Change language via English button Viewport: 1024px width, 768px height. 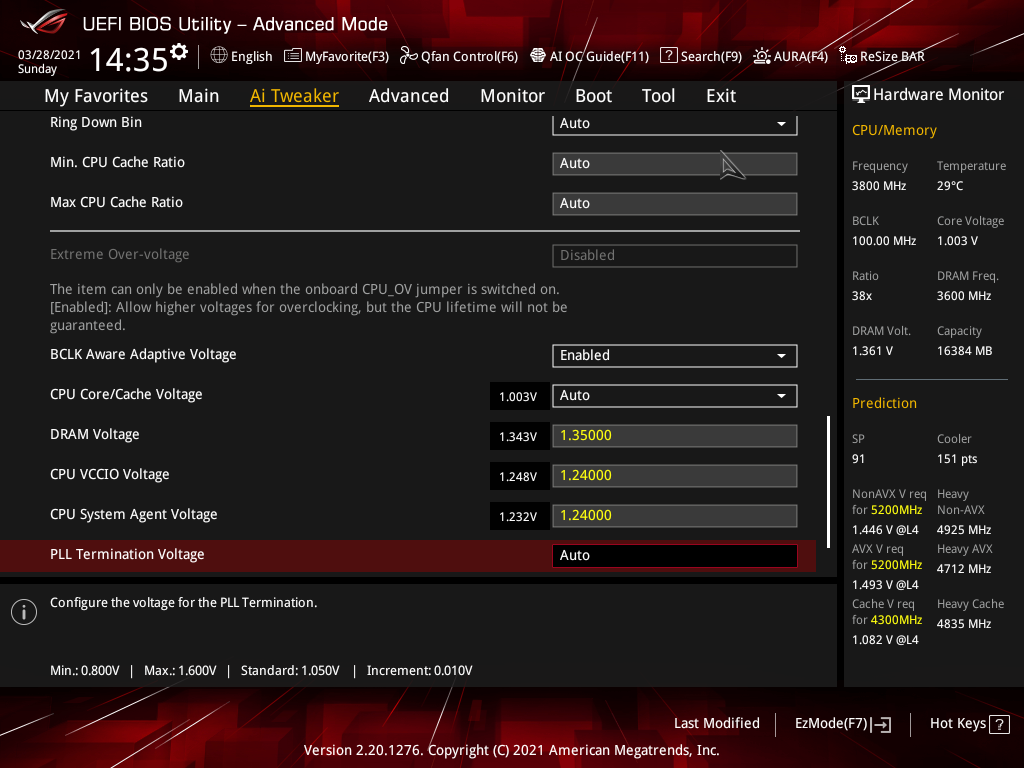[242, 56]
